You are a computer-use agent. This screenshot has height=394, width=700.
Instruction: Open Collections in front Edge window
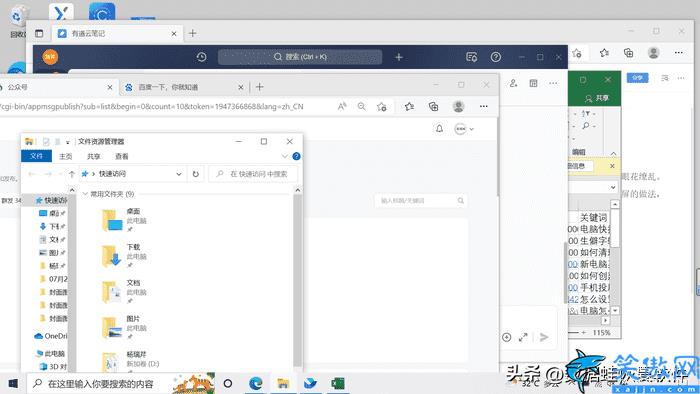pos(433,106)
